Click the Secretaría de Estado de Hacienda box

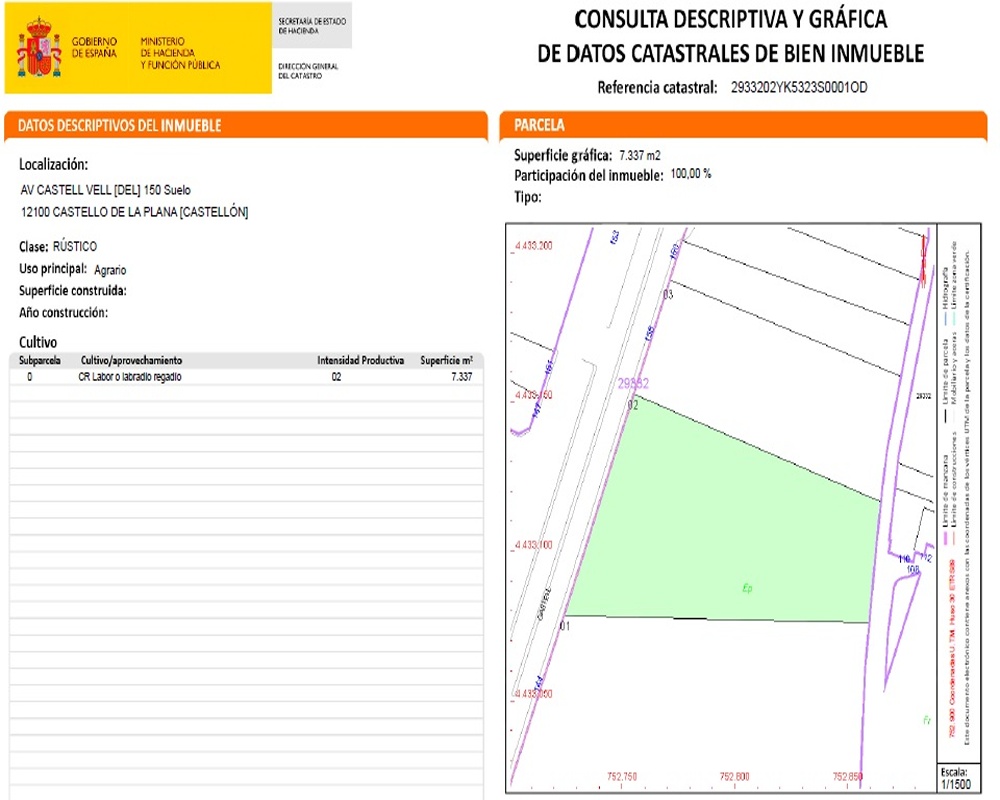[x=312, y=25]
